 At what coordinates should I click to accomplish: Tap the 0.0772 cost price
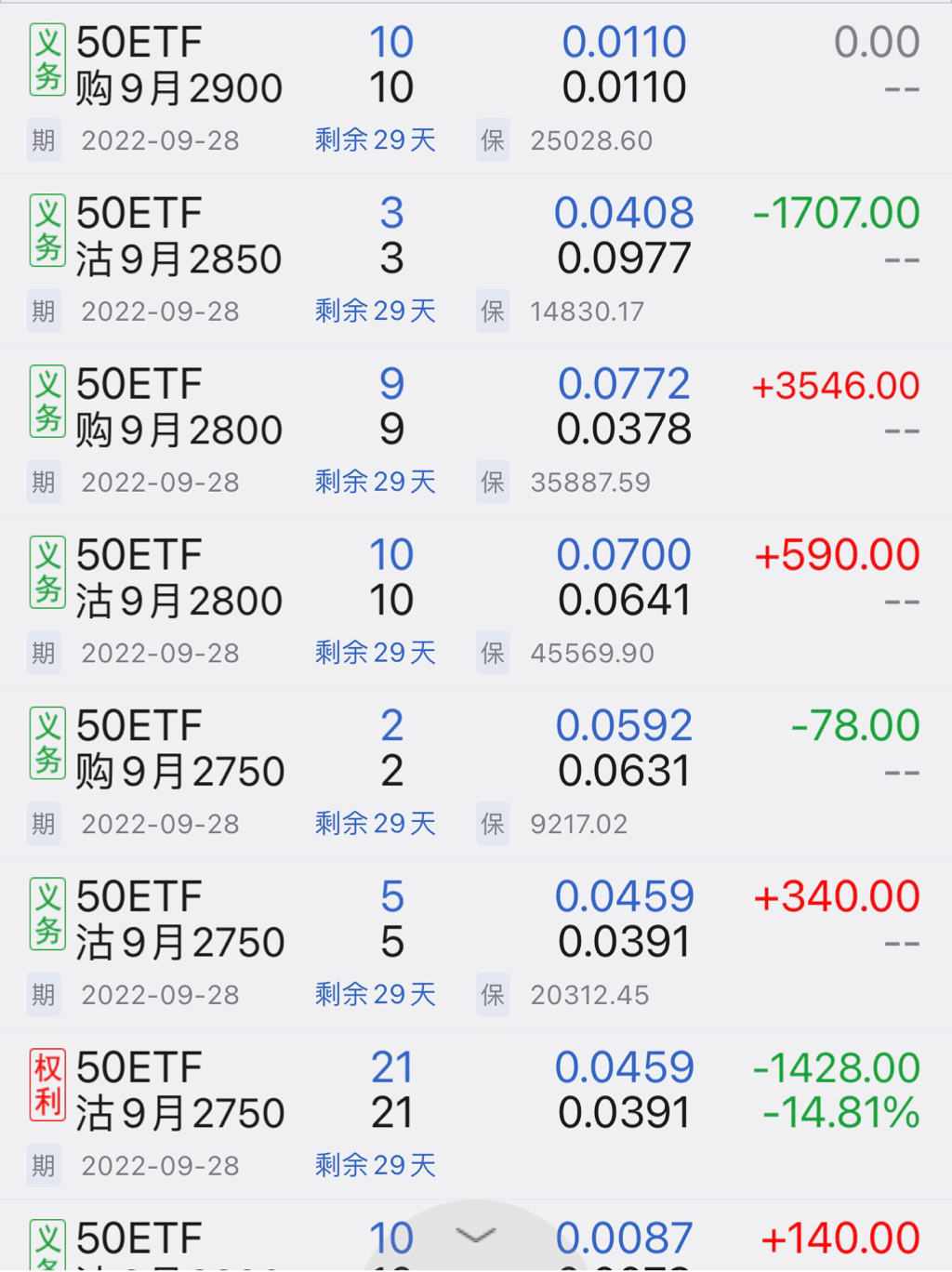tap(624, 384)
